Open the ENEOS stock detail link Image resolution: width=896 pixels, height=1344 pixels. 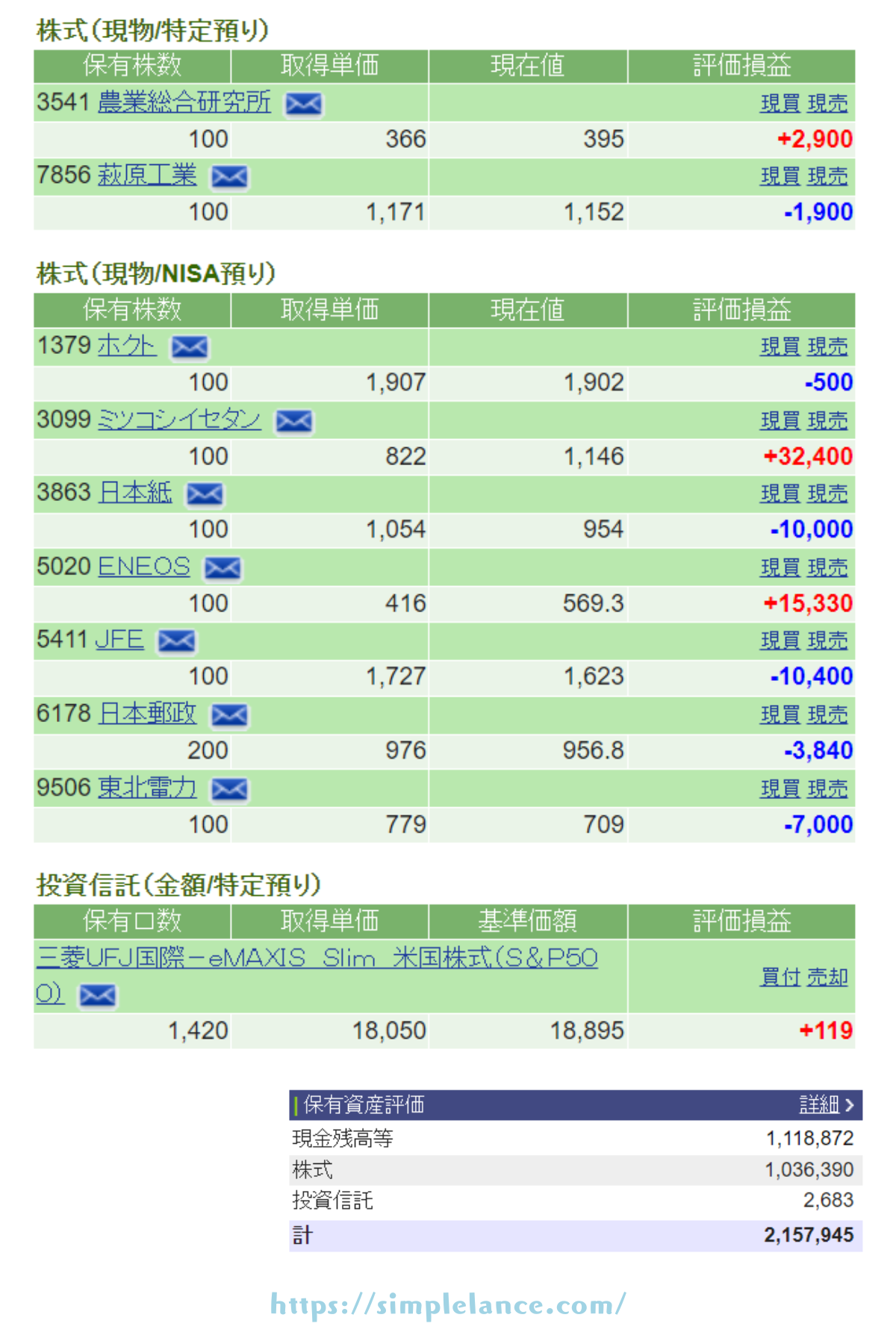[144, 567]
